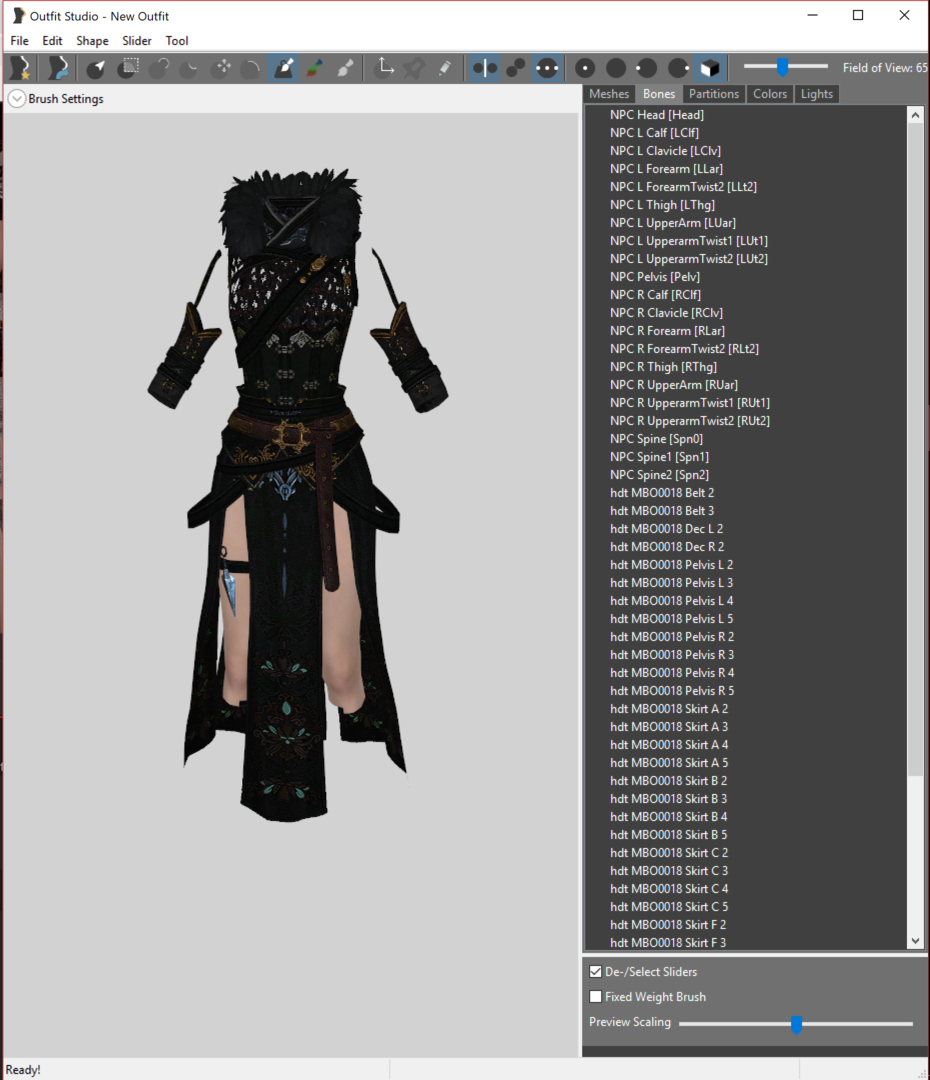The width and height of the screenshot is (930, 1080).
Task: Select bone 'hdt MBO0018 Belt 2'
Action: (x=662, y=492)
